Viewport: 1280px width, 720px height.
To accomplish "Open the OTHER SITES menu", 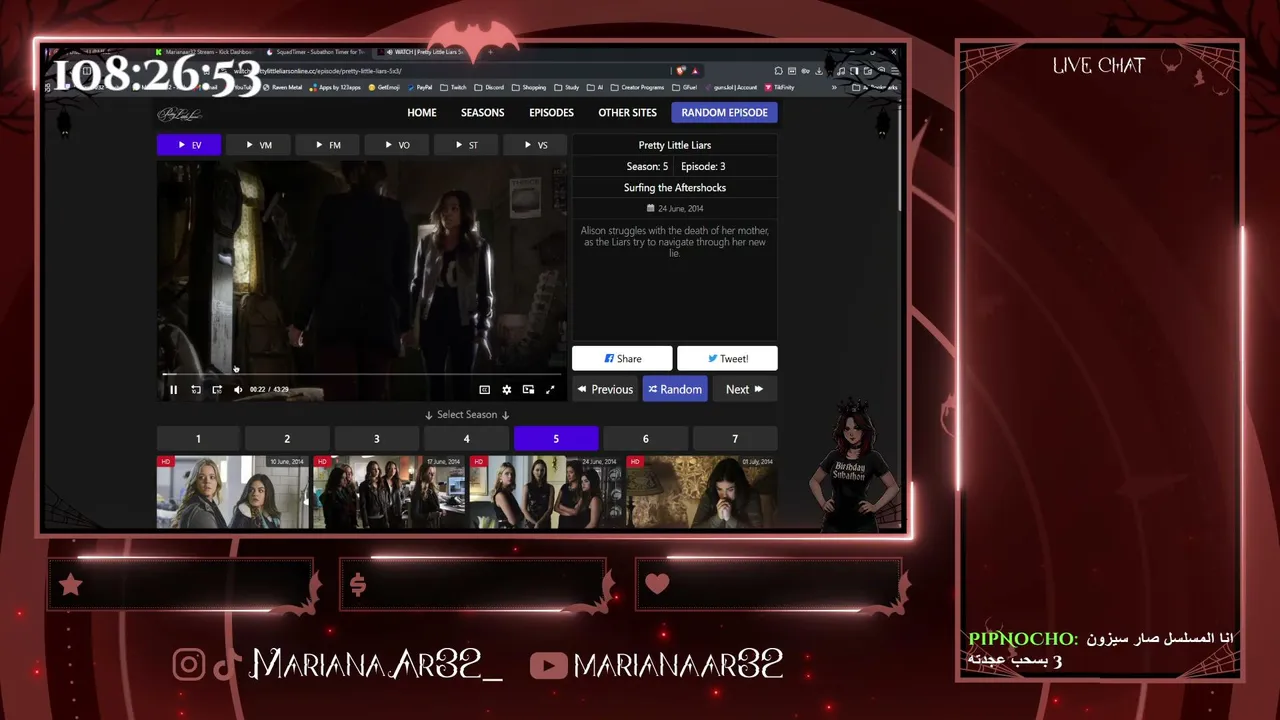I will pyautogui.click(x=627, y=113).
